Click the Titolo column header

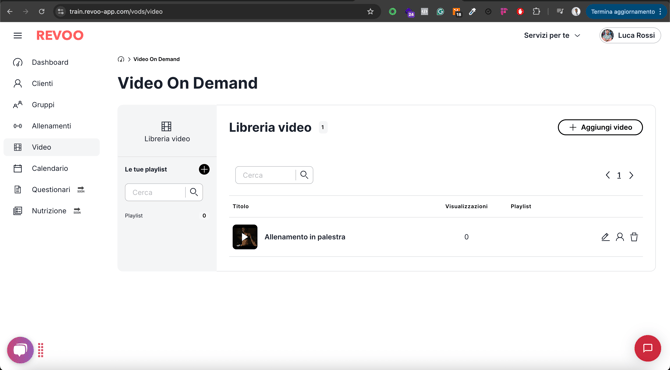pos(241,206)
